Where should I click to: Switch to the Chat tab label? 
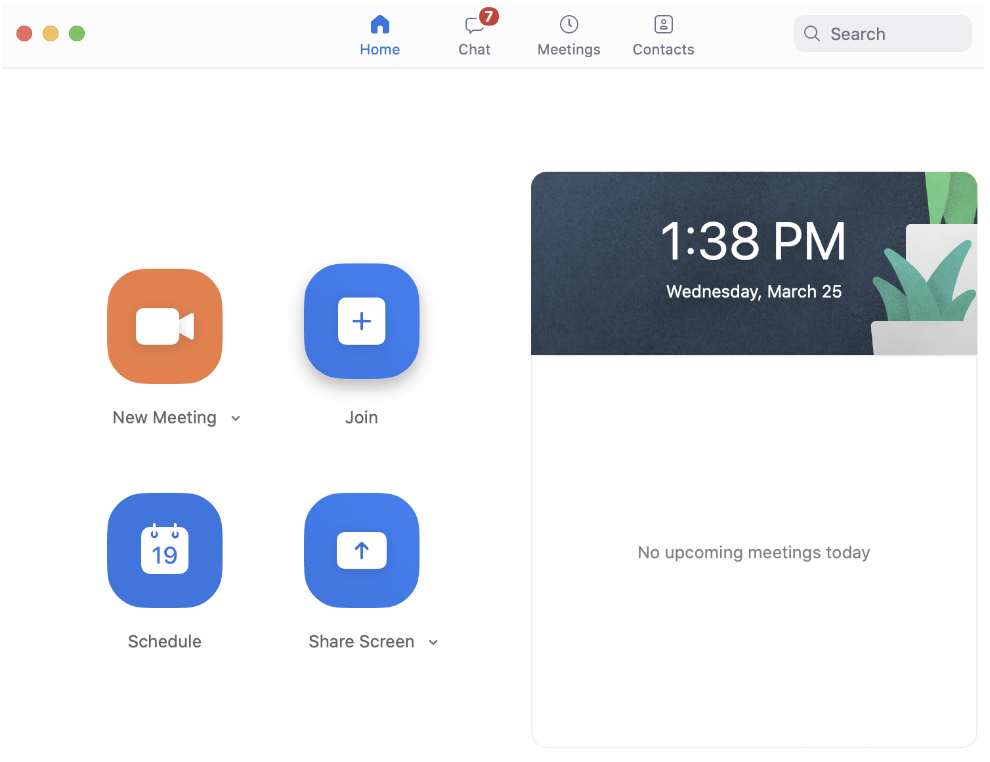click(x=474, y=49)
